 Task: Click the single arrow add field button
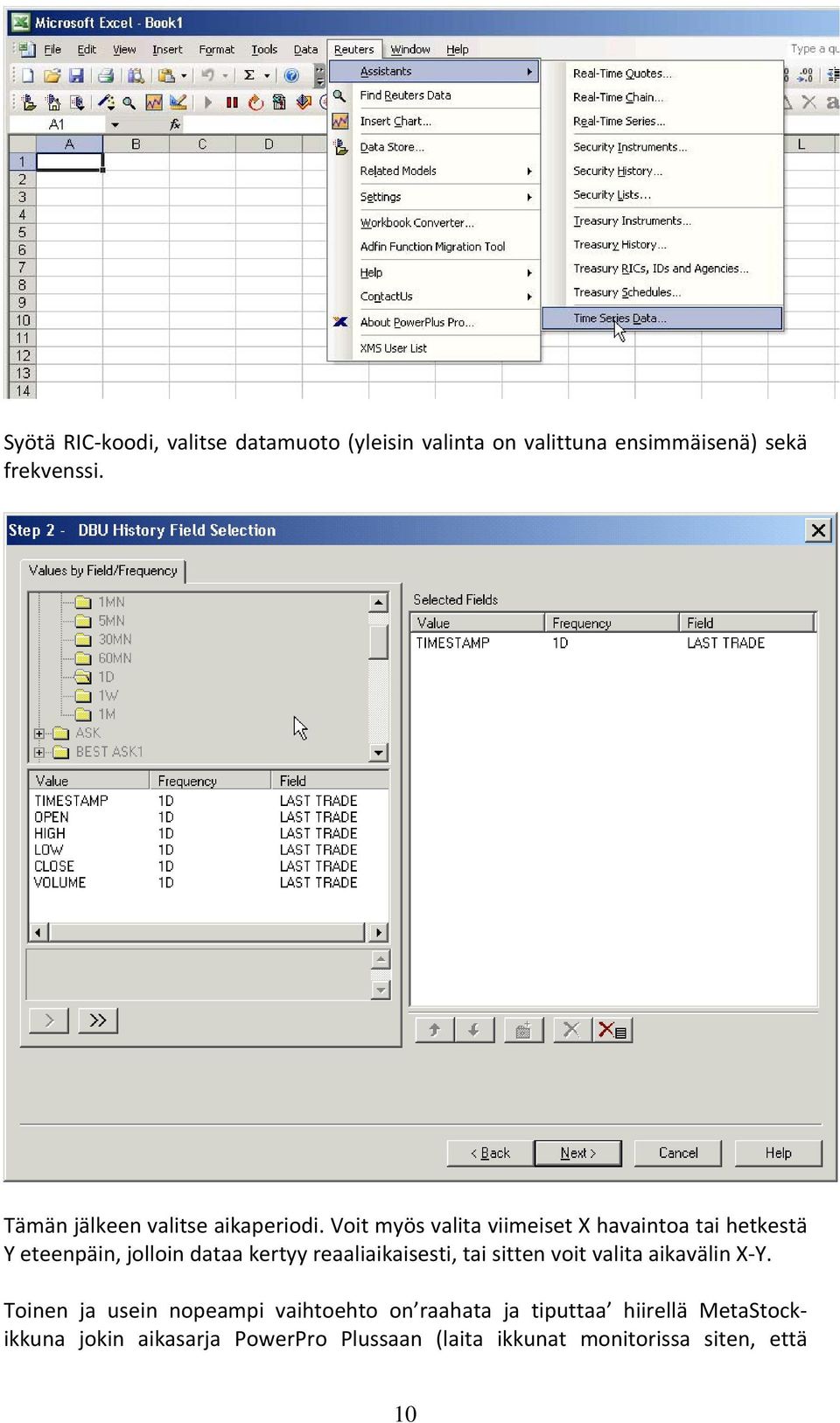49,1020
